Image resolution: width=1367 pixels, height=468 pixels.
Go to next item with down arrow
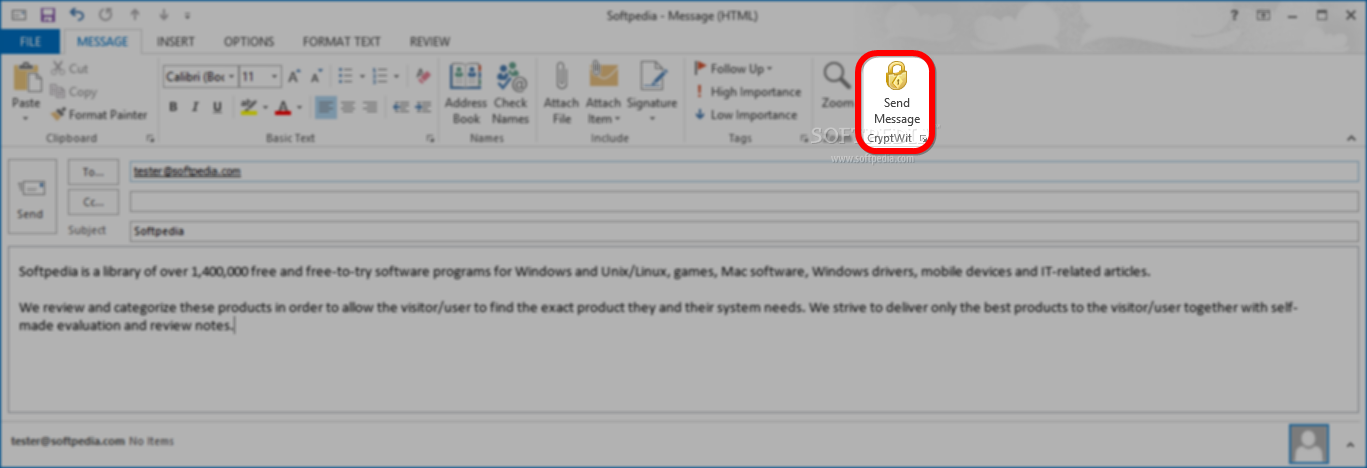[x=163, y=15]
